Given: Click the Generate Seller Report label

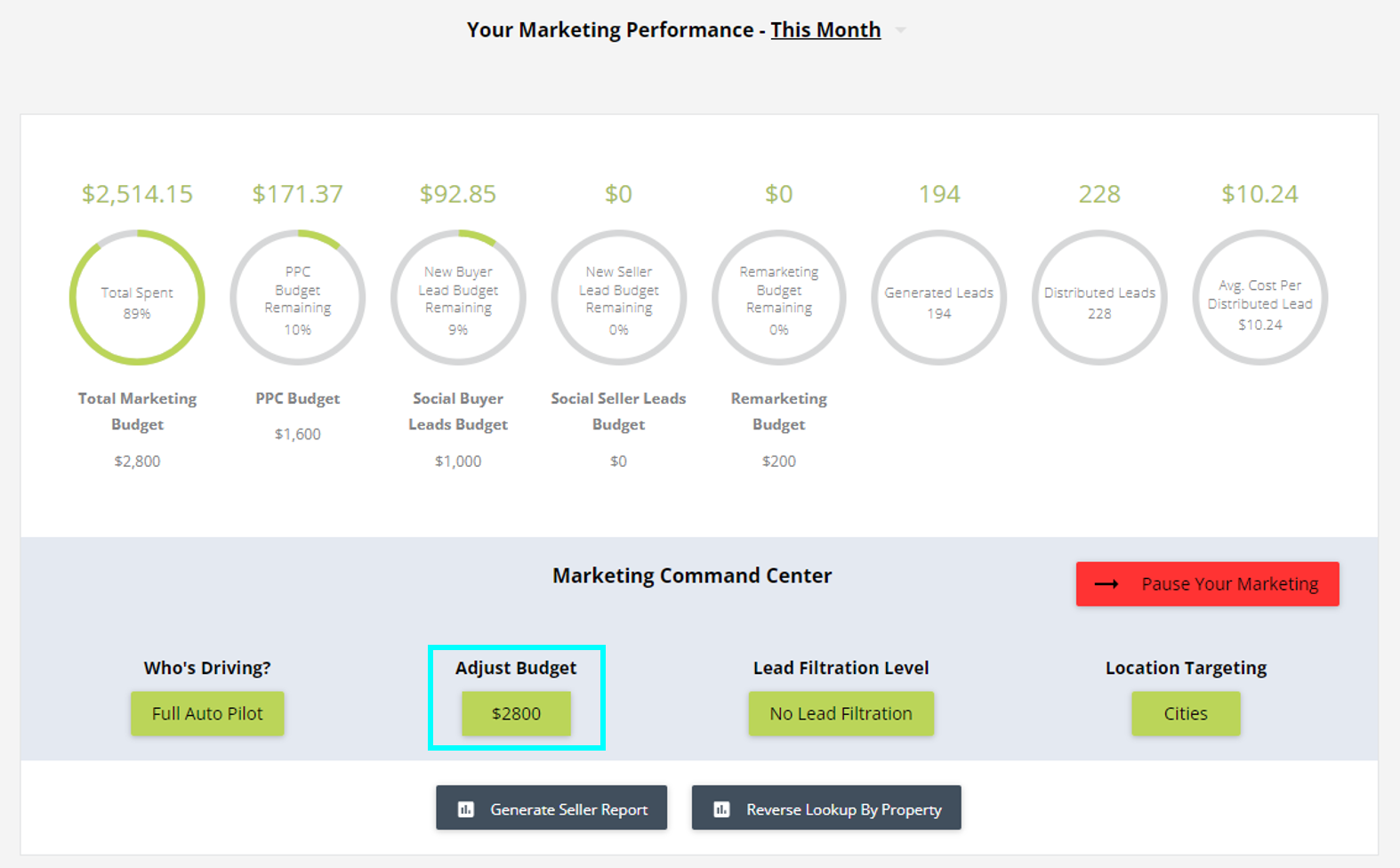Looking at the screenshot, I should (x=568, y=809).
